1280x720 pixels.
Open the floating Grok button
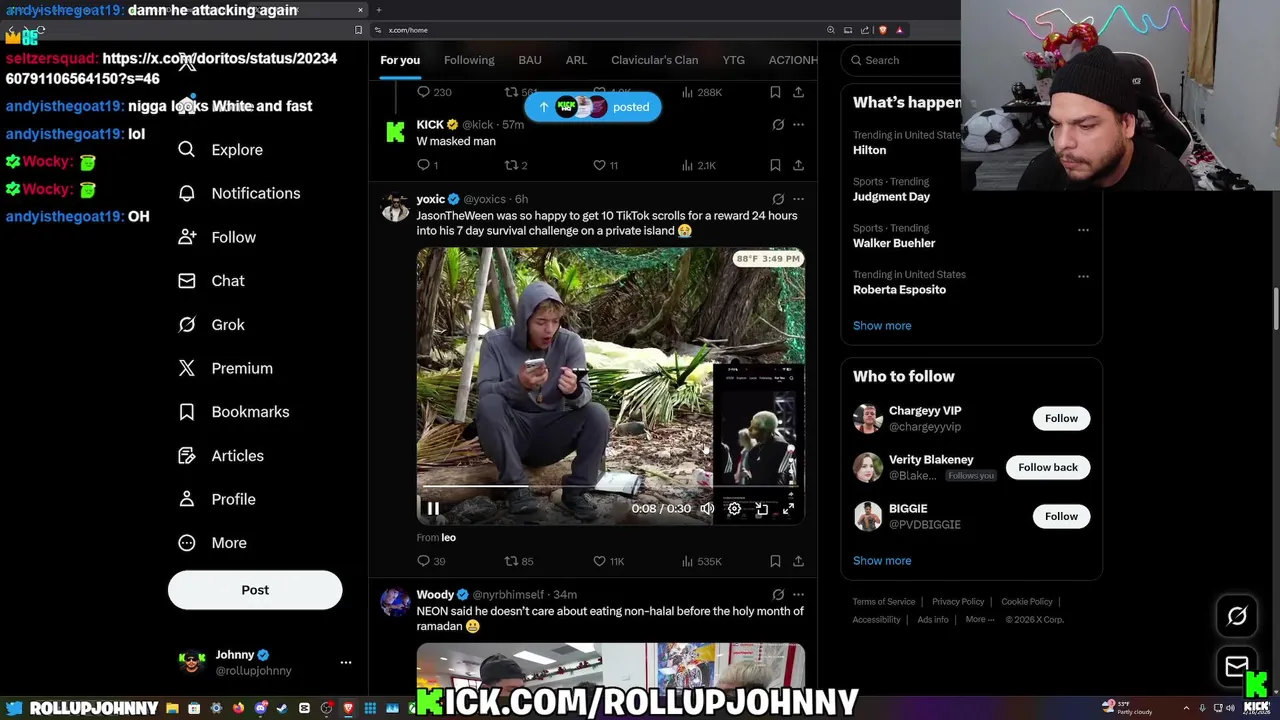[1237, 616]
